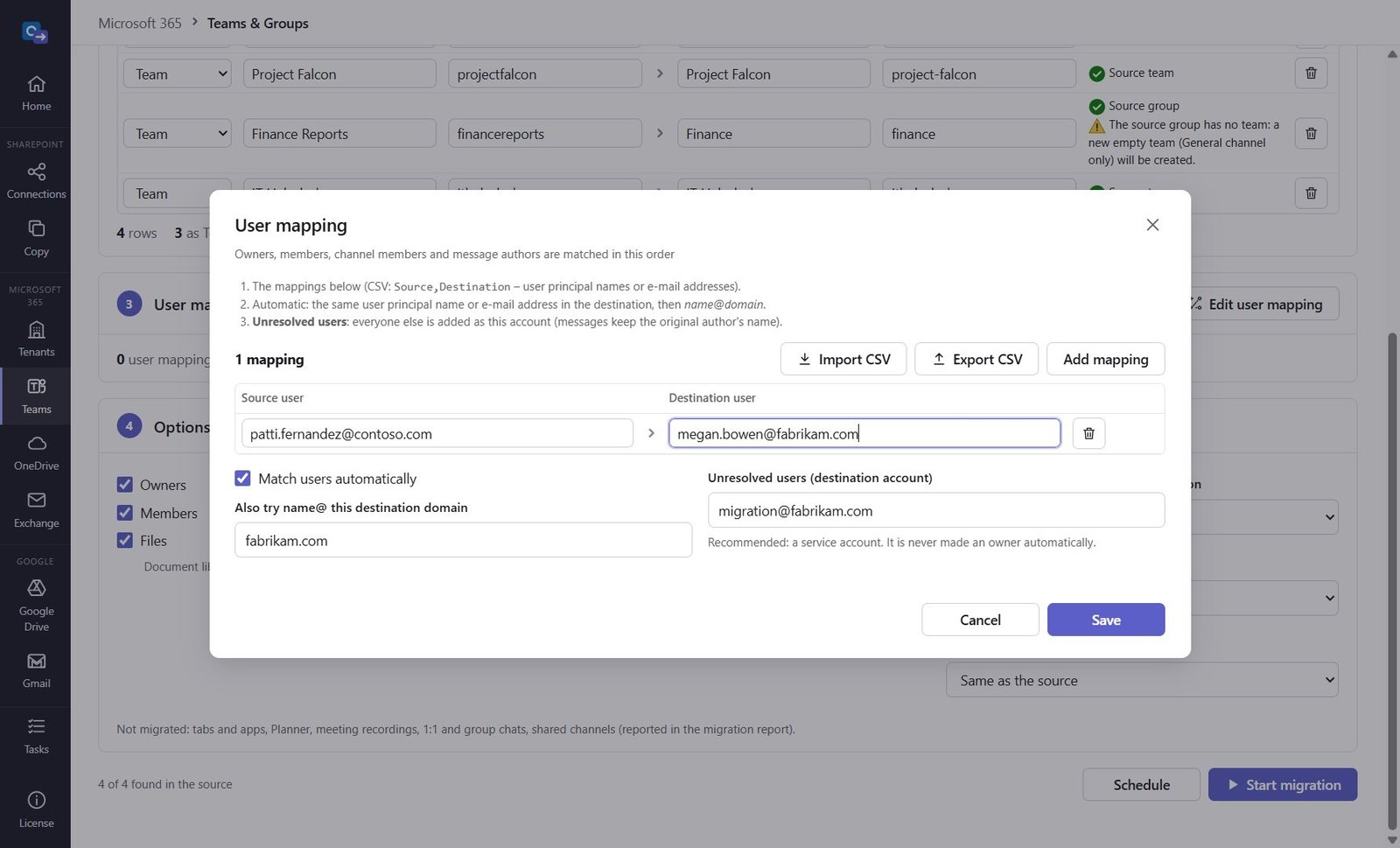The height and width of the screenshot is (848, 1400).
Task: Click '4 of 4 found in the source'
Action: pyautogui.click(x=165, y=784)
